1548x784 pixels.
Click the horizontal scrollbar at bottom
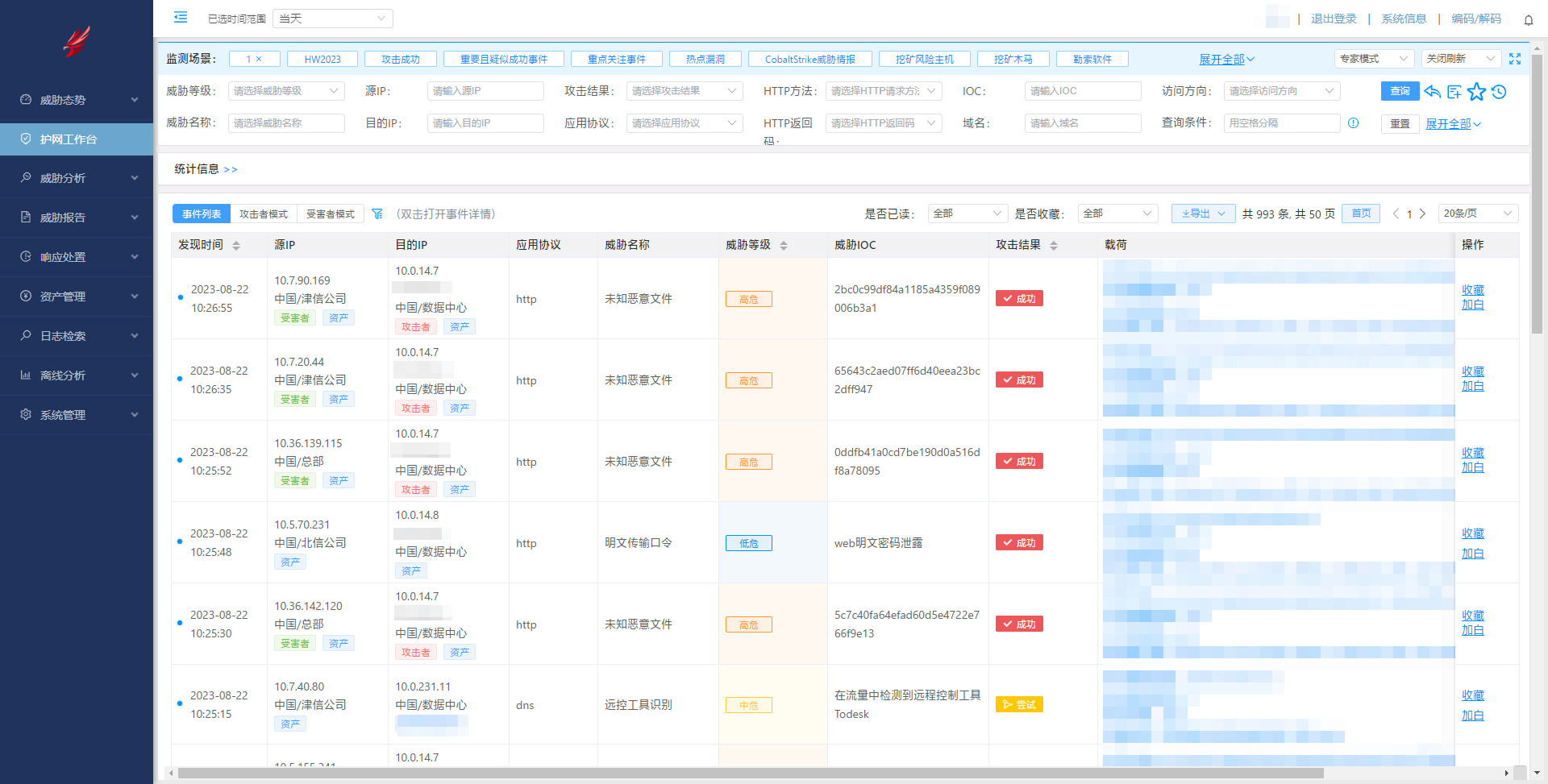point(750,773)
